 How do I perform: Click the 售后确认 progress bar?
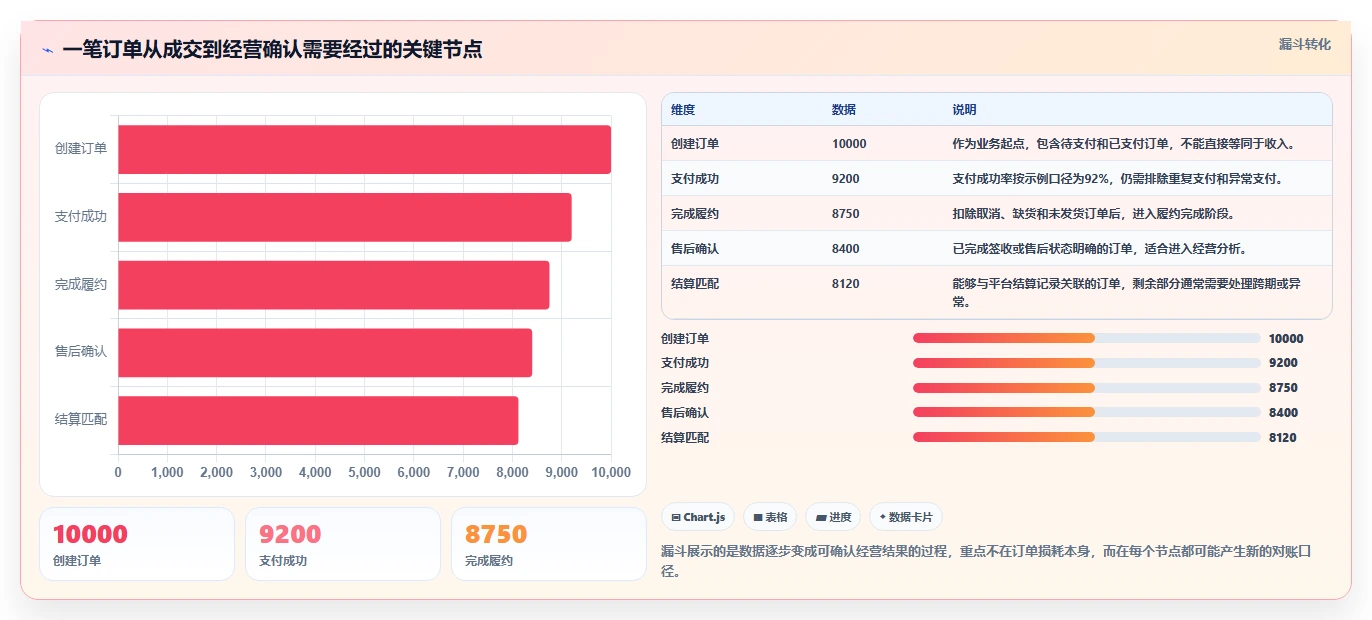tap(1087, 412)
